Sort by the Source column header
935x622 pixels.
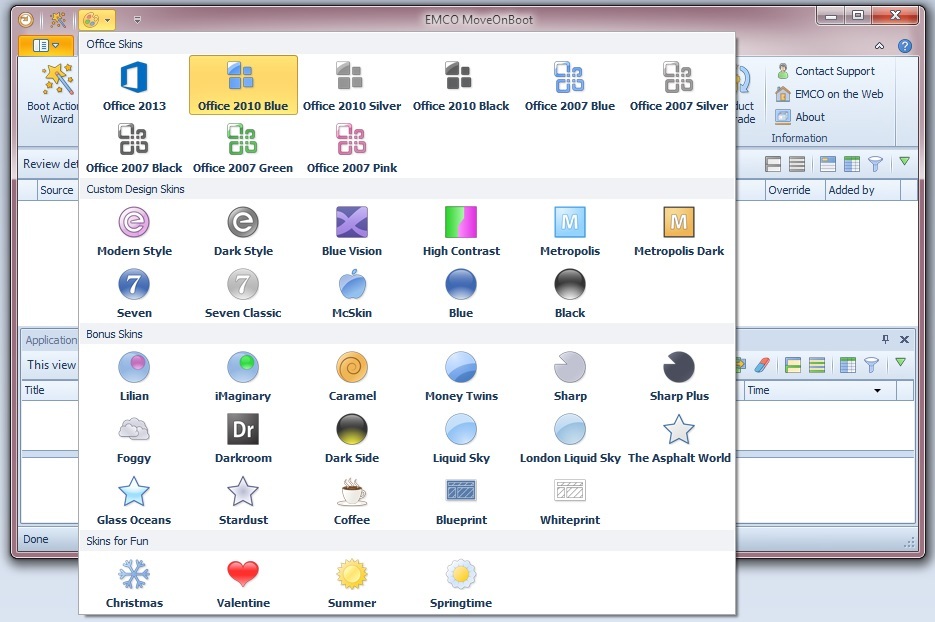pyautogui.click(x=57, y=190)
